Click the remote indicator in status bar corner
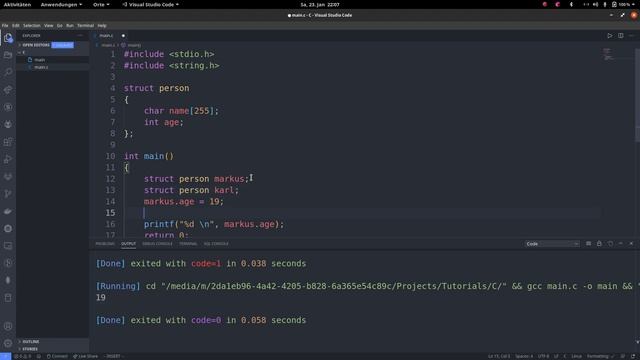Image resolution: width=640 pixels, height=360 pixels. pyautogui.click(x=5, y=356)
